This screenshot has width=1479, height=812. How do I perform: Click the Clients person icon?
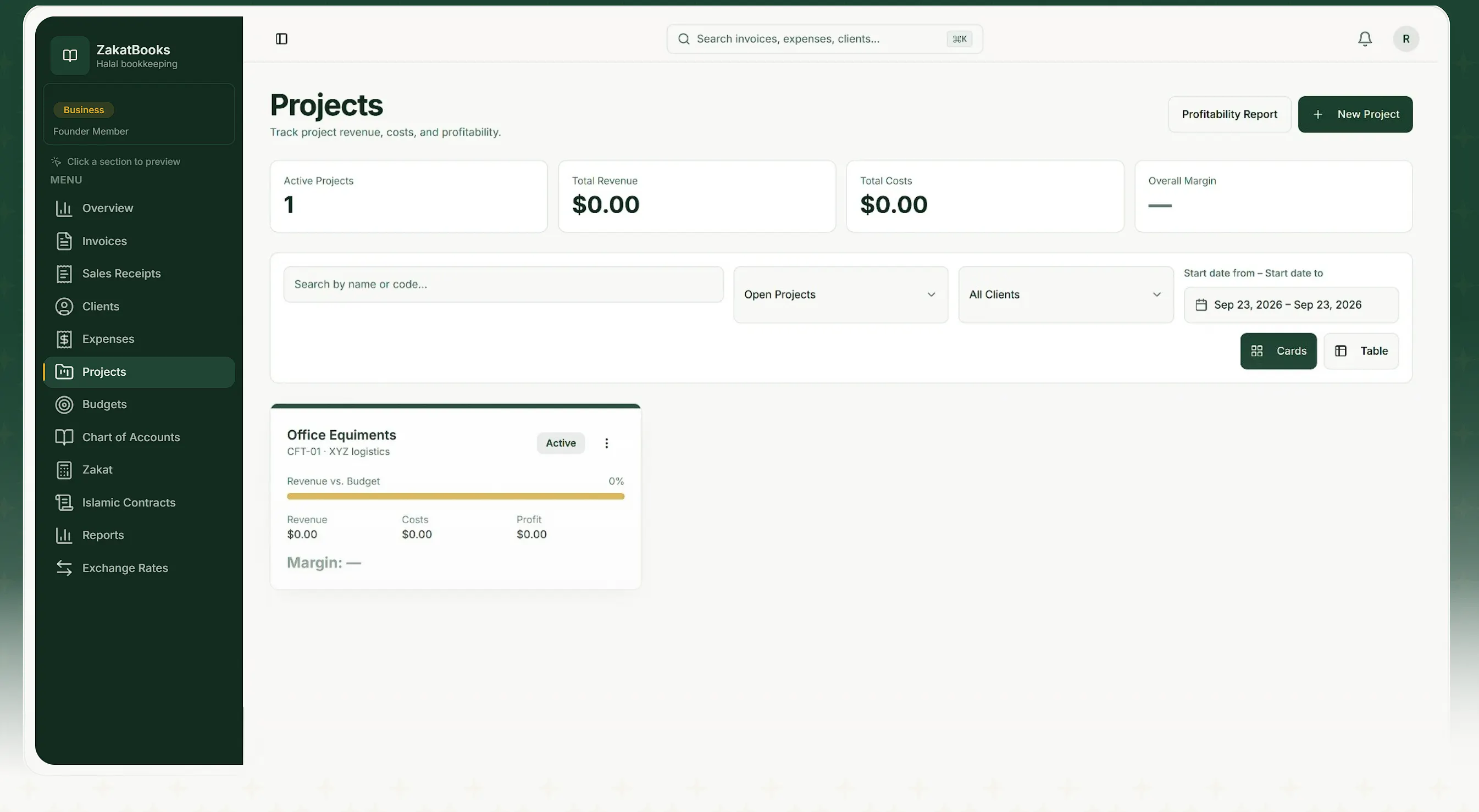pyautogui.click(x=64, y=306)
